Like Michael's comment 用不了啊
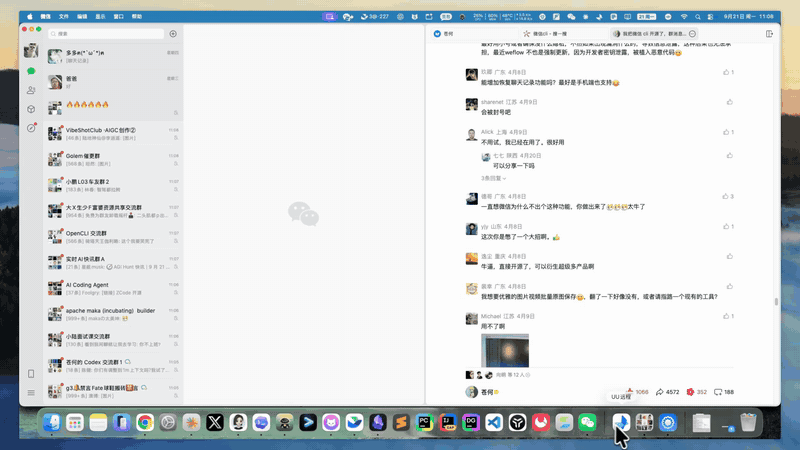Image resolution: width=800 pixels, height=450 pixels. click(x=726, y=316)
